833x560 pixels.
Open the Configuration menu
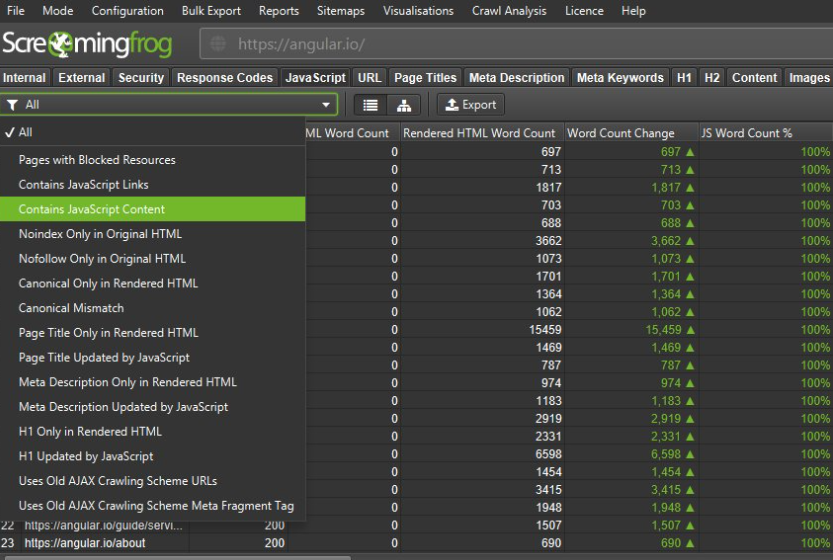click(128, 11)
